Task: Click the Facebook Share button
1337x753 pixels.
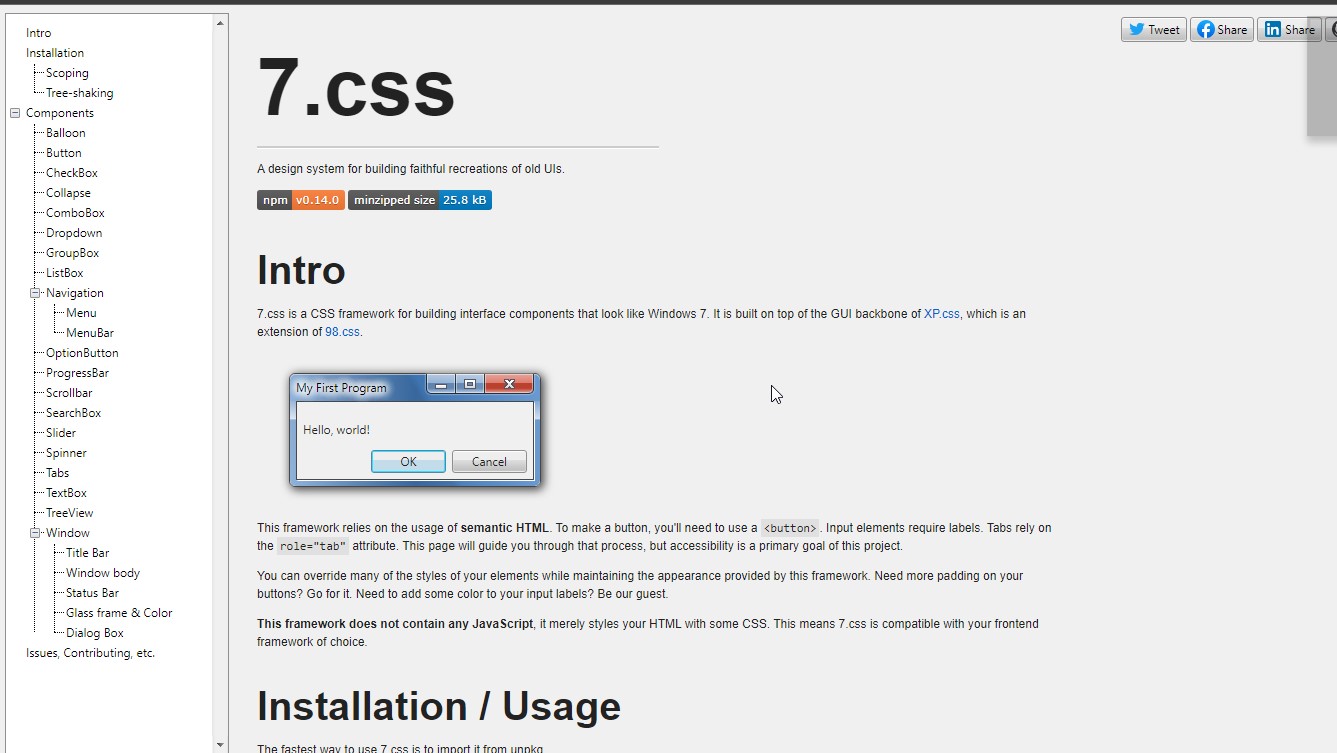Action: (x=1222, y=30)
